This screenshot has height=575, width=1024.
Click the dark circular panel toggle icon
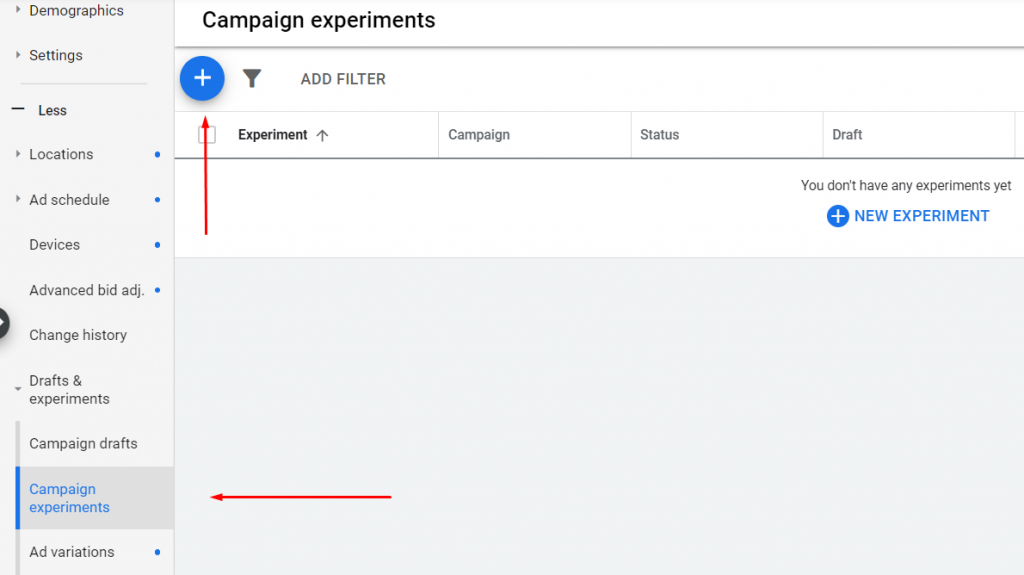3,323
